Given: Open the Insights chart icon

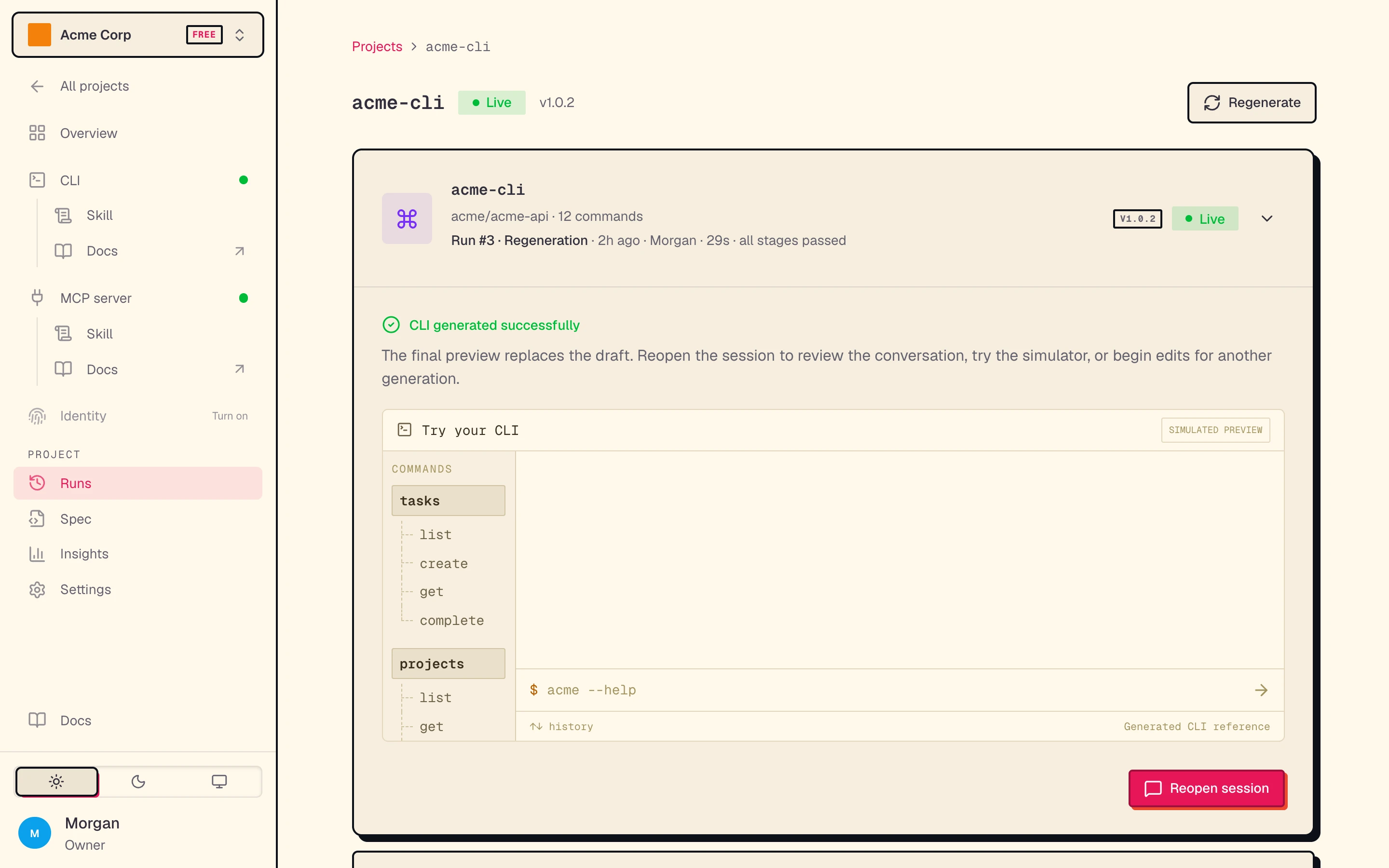Looking at the screenshot, I should tap(37, 554).
